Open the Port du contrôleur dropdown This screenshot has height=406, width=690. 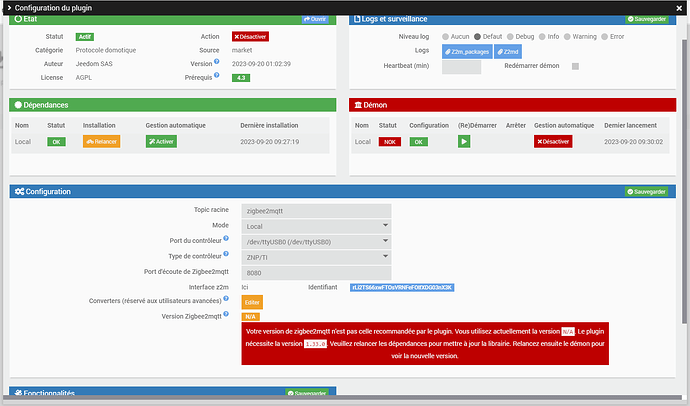pos(316,241)
